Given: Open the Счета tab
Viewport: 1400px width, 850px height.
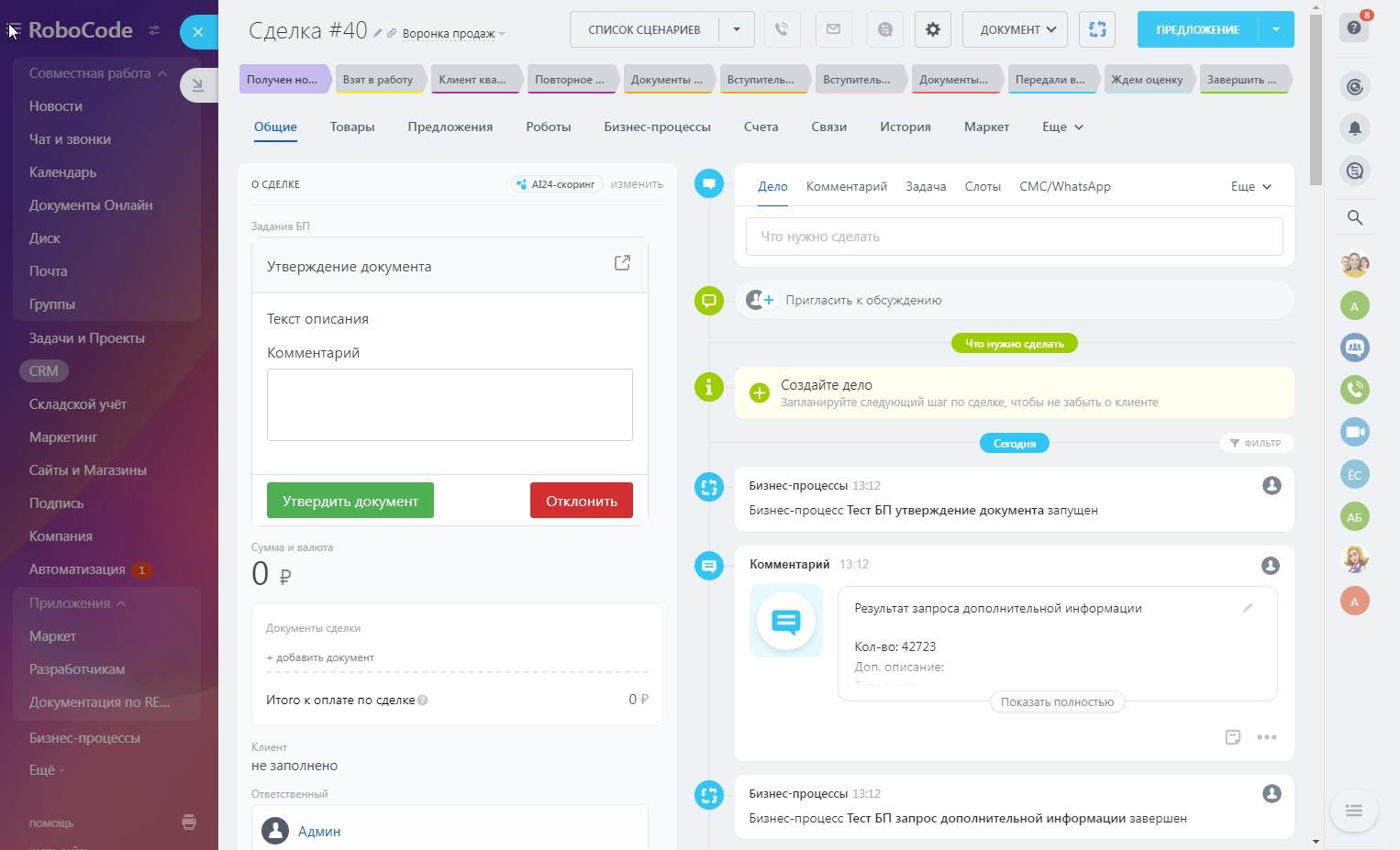Looking at the screenshot, I should coord(761,127).
